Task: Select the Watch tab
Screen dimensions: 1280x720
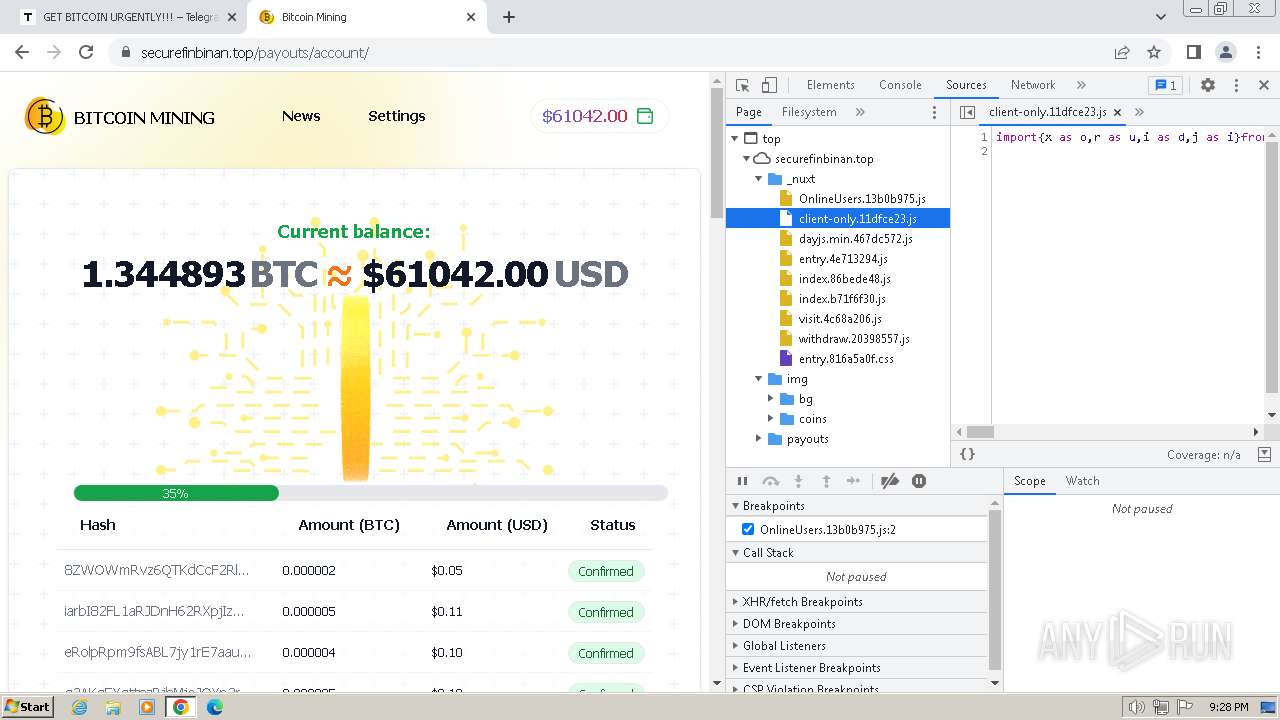Action: pyautogui.click(x=1082, y=481)
